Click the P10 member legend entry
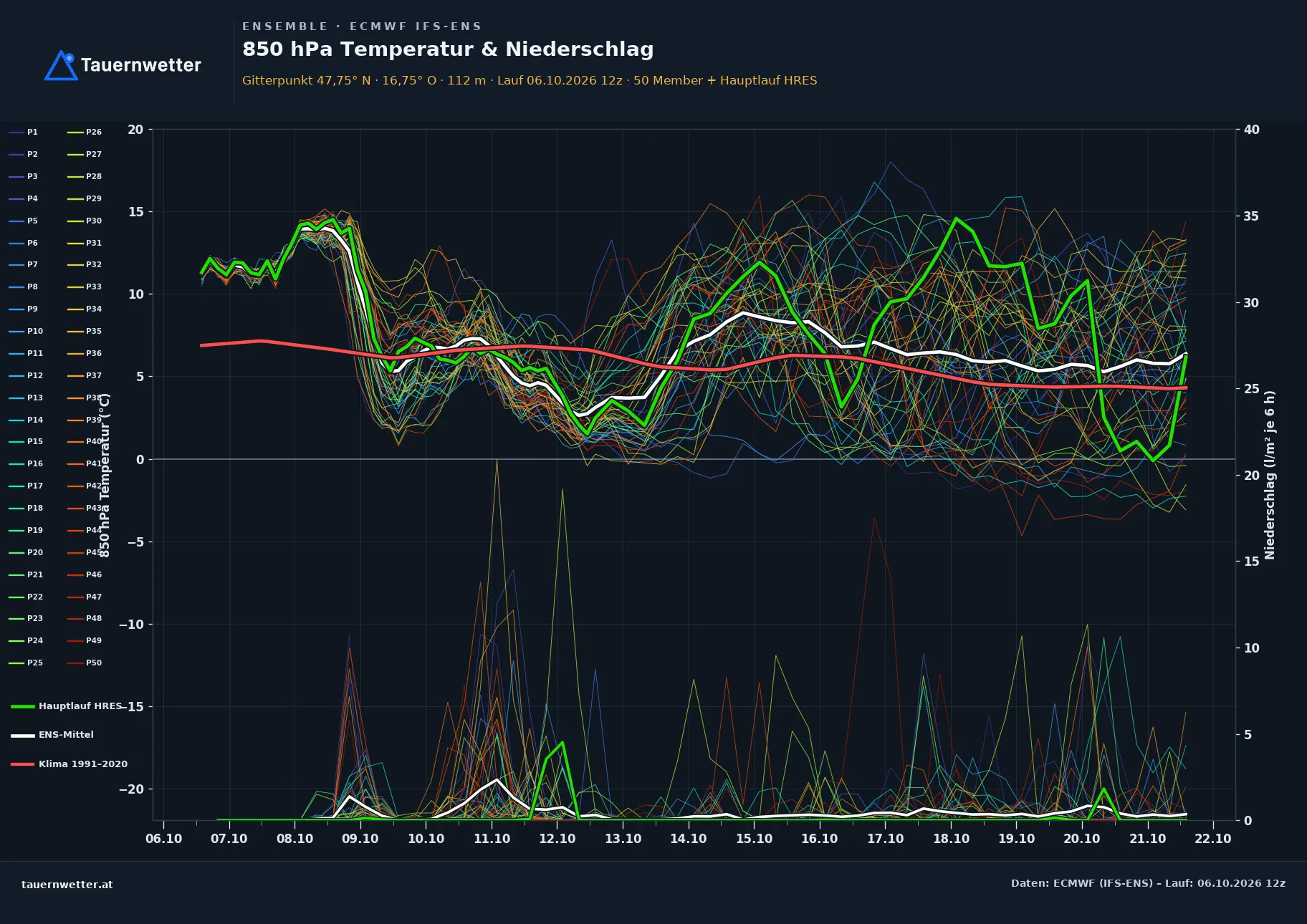The height and width of the screenshot is (924, 1307). 26,331
